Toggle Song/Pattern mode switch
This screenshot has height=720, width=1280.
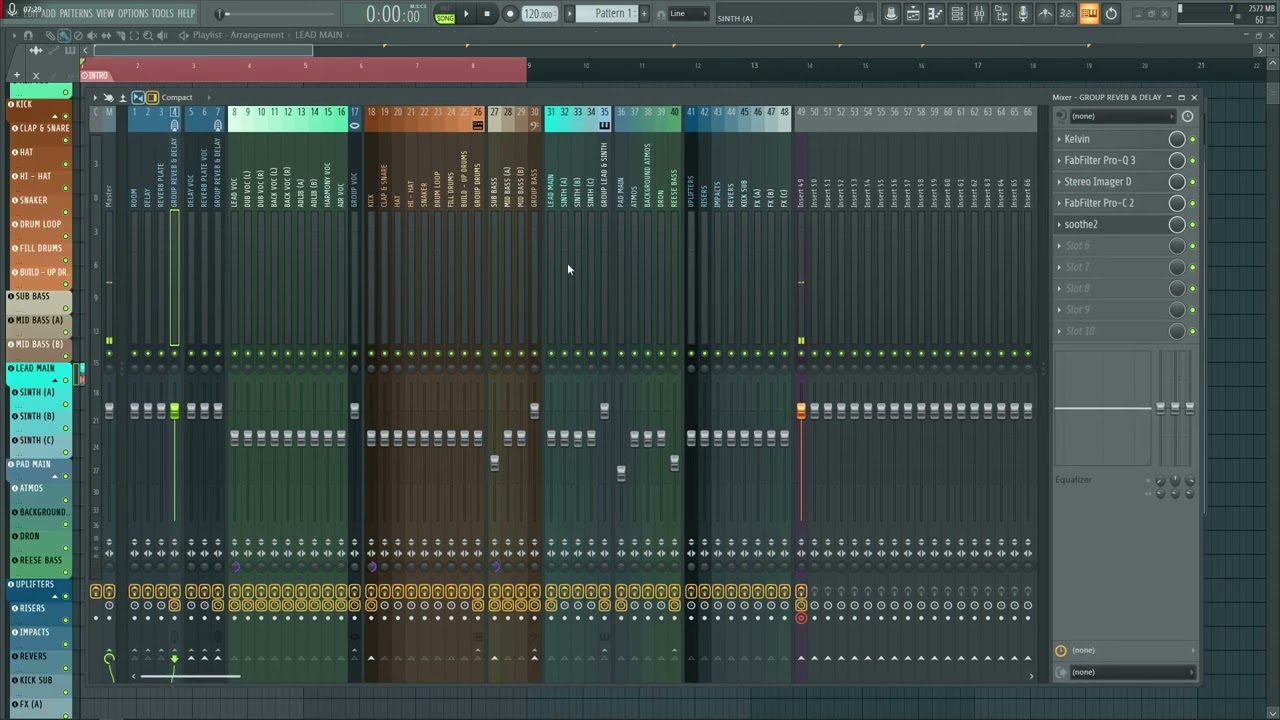coord(444,14)
